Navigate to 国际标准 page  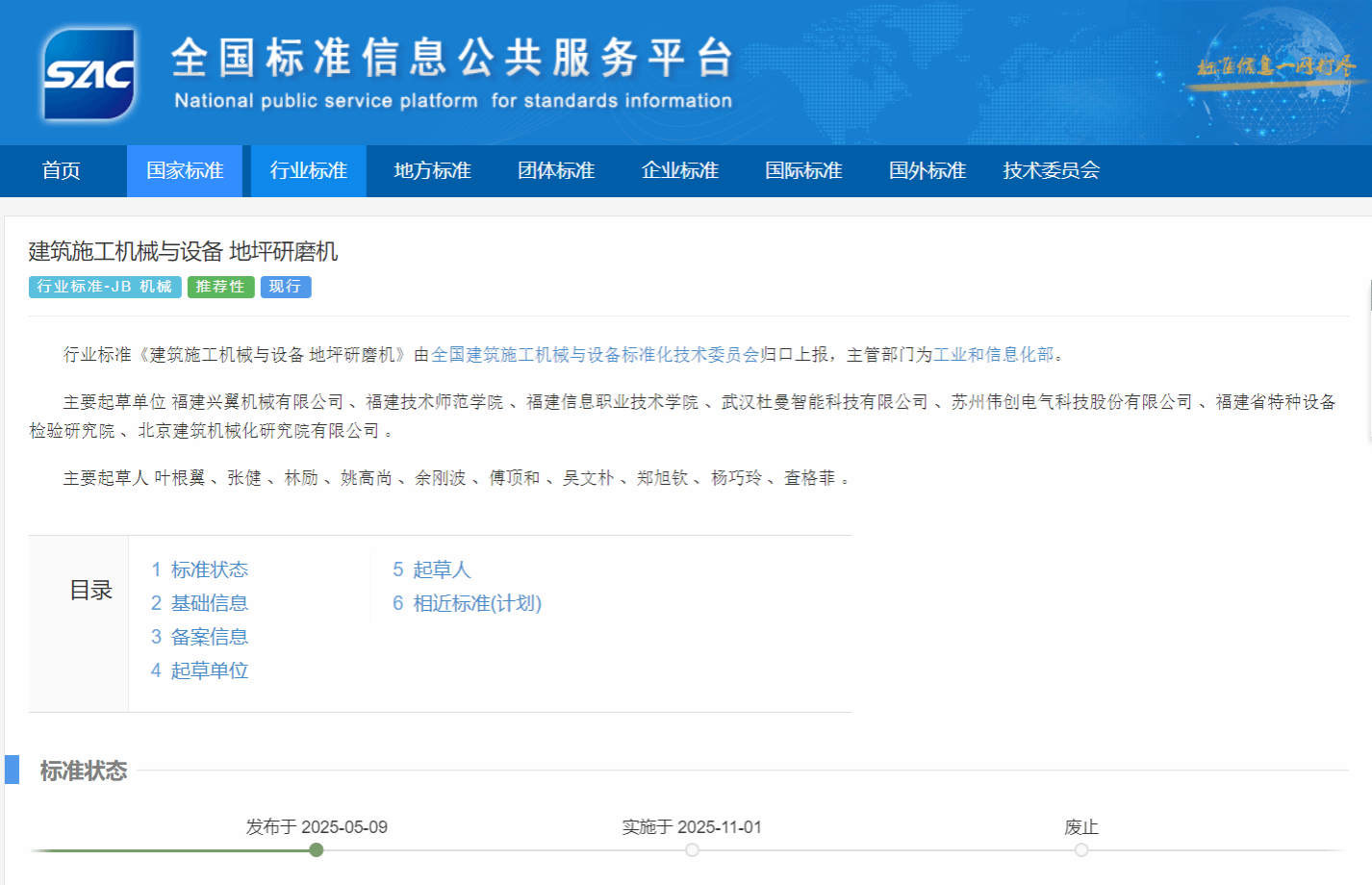(803, 171)
